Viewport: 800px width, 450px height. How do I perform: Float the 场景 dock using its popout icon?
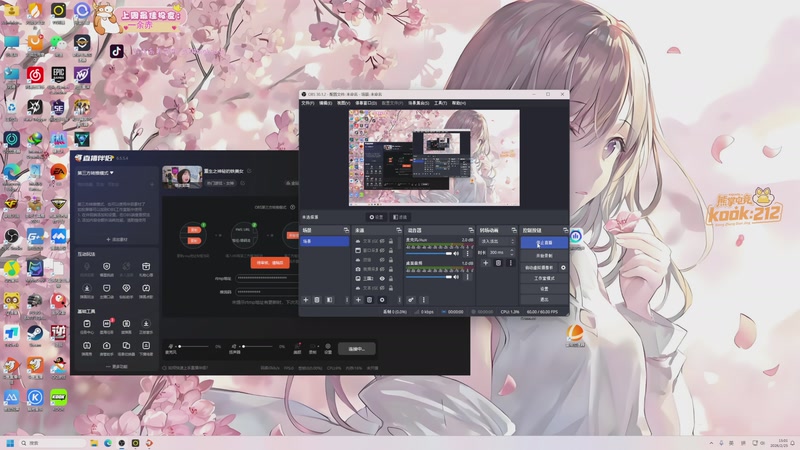[x=346, y=231]
